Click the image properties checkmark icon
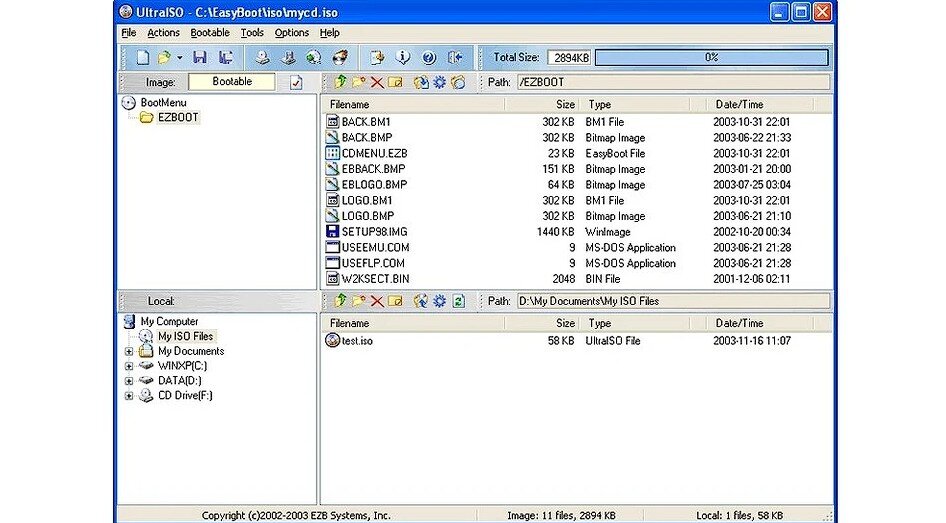The width and height of the screenshot is (946, 523). click(x=296, y=83)
